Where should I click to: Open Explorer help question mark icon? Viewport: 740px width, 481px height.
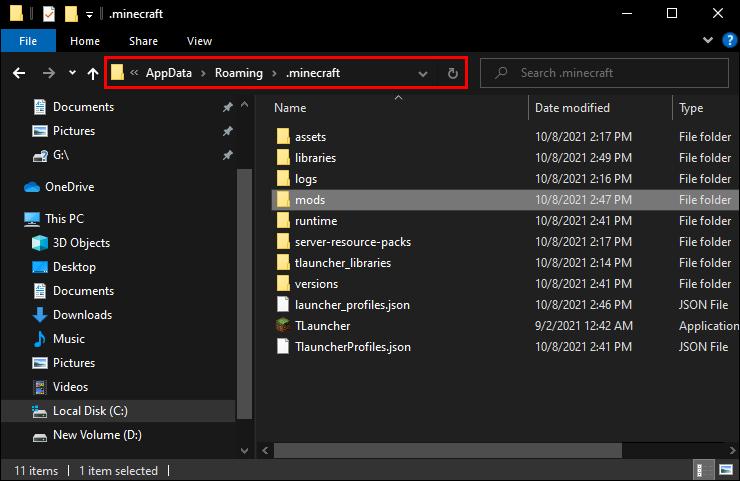point(730,41)
